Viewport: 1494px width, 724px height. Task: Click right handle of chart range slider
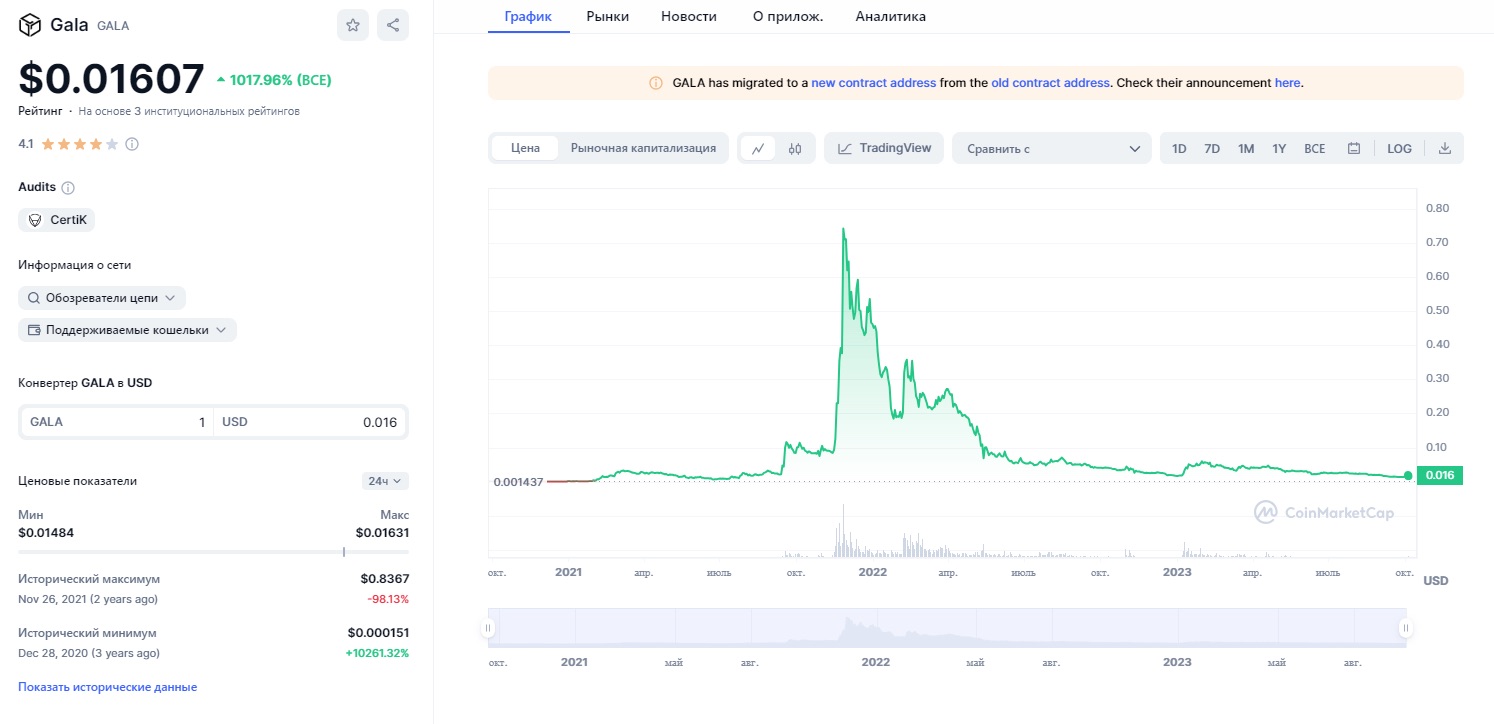pos(1405,628)
